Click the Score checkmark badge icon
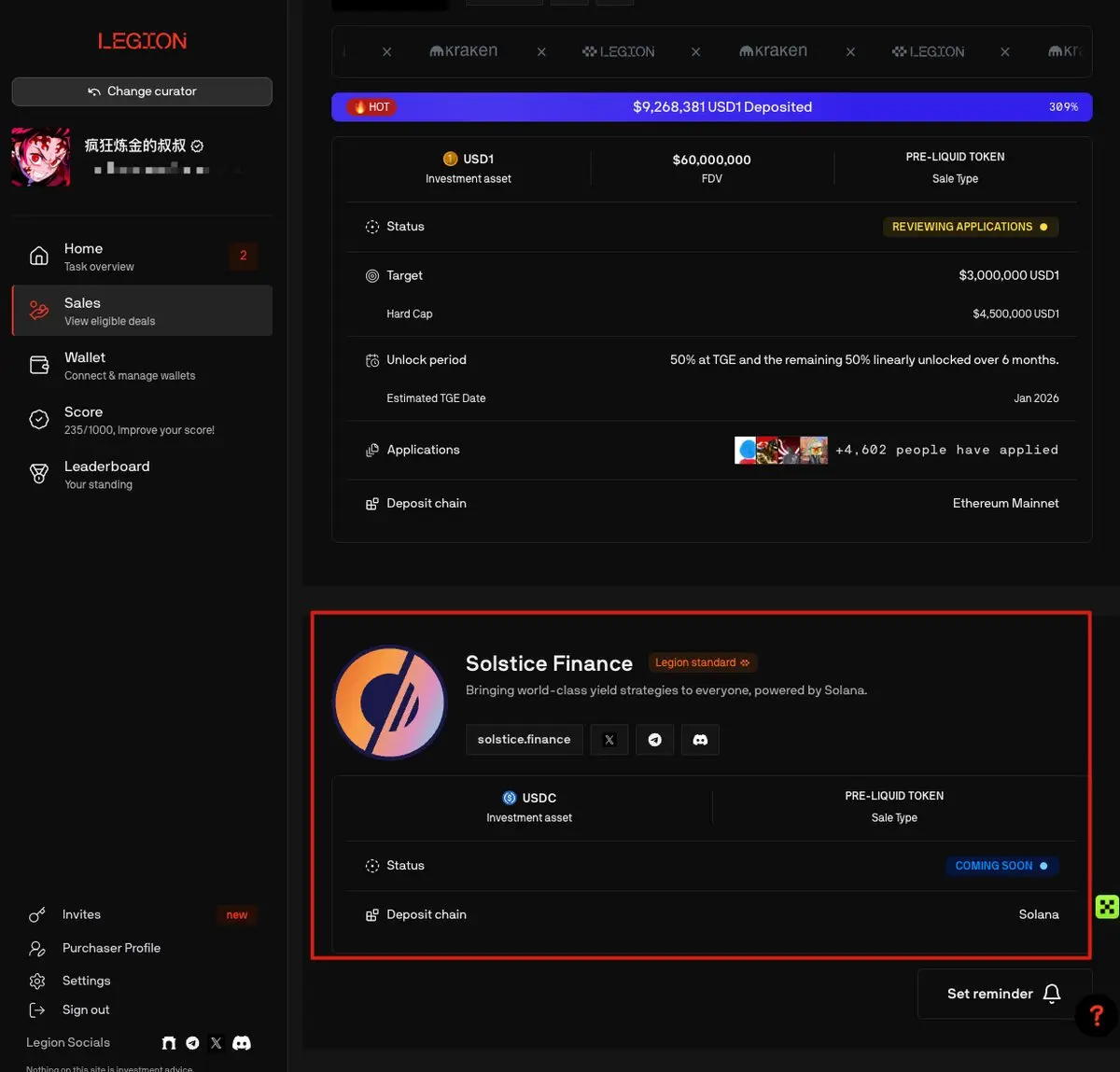Viewport: 1120px width, 1072px height. (x=39, y=420)
